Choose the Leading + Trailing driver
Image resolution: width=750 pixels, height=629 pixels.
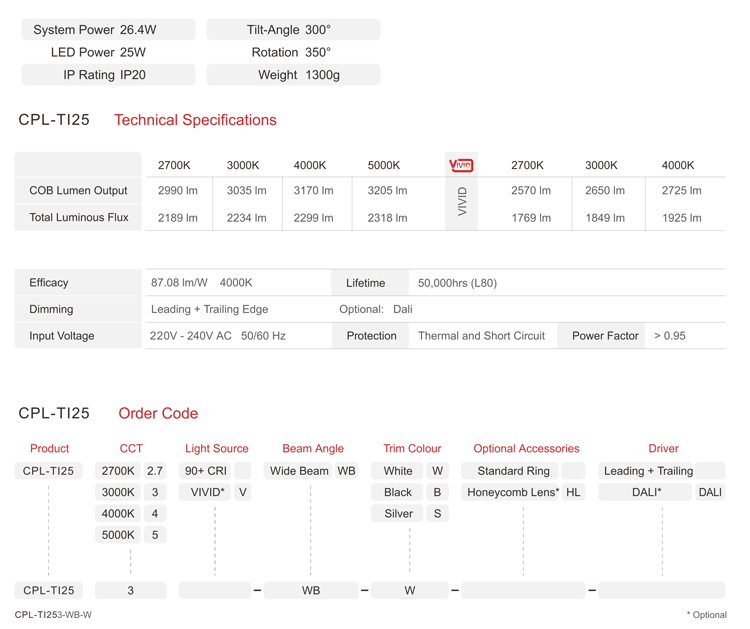646,471
